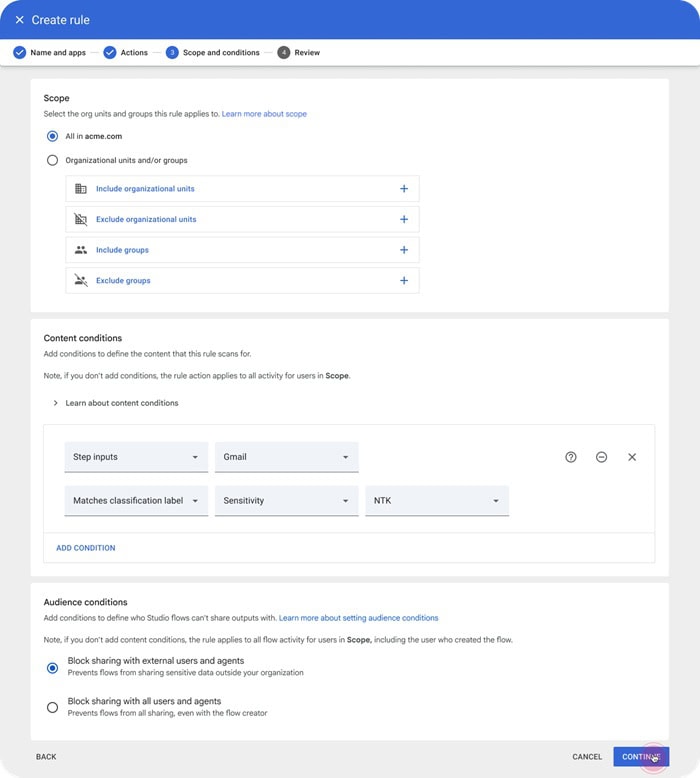Click the crossed building icon for Exclude organizational units

click(x=80, y=219)
